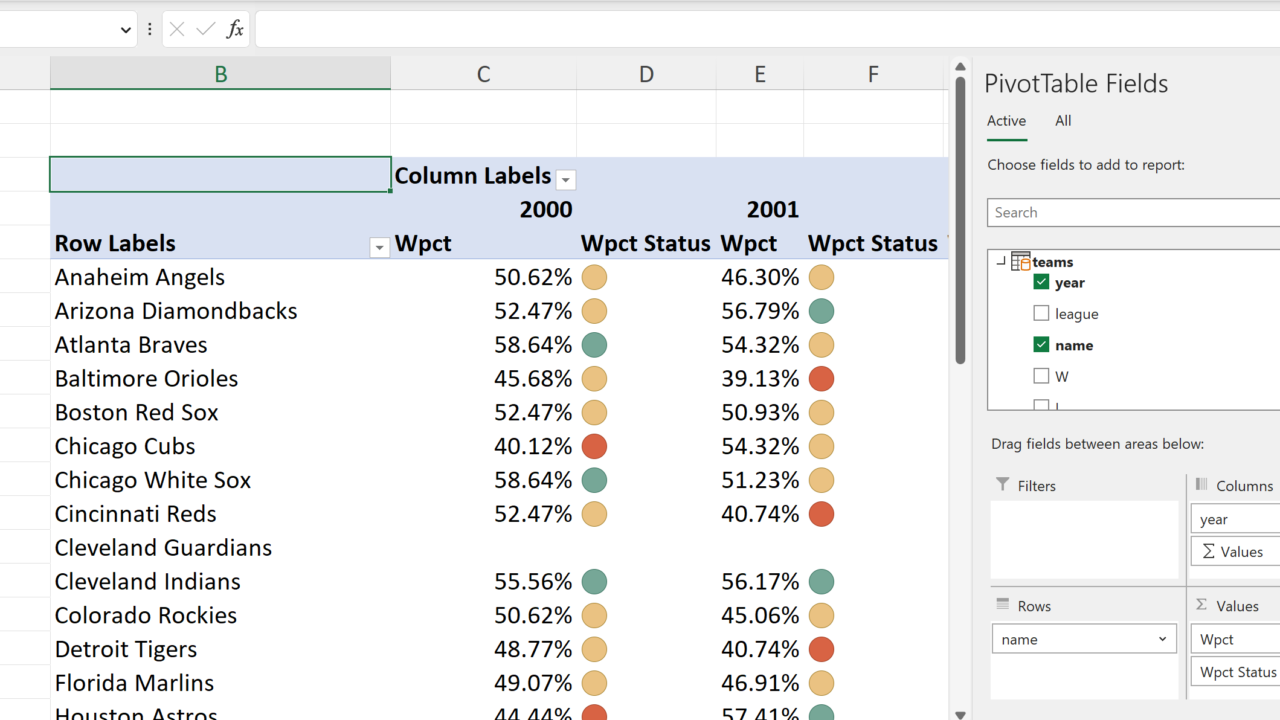Enable the league field checkbox
This screenshot has width=1280, height=720.
pos(1041,313)
